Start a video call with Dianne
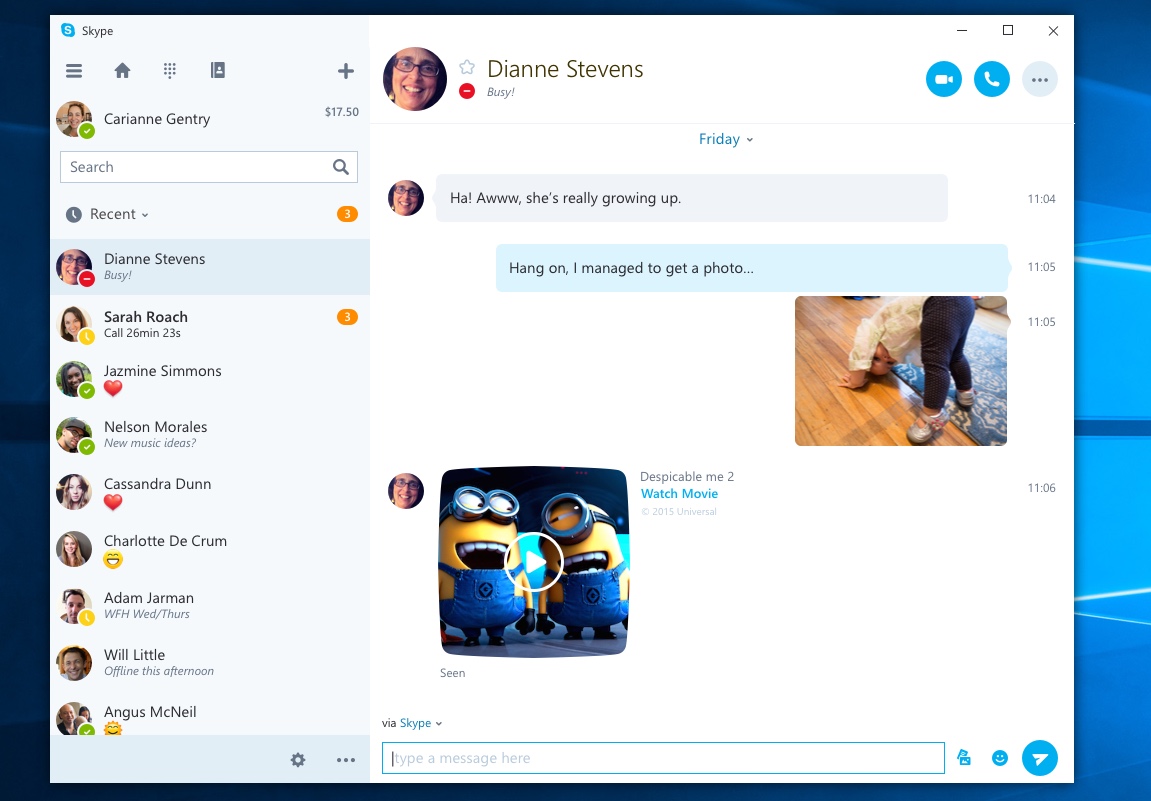 pos(944,79)
